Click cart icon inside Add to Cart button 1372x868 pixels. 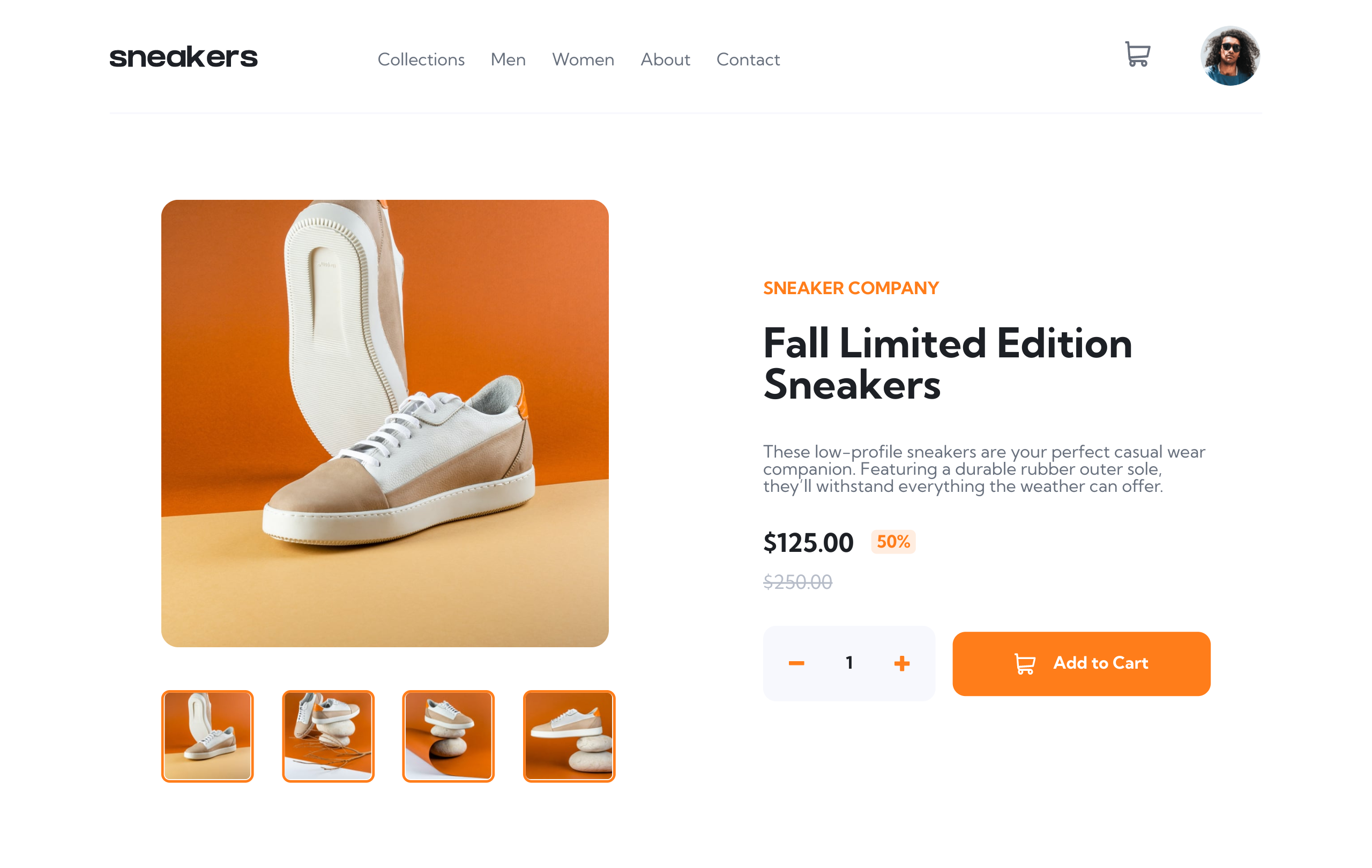tap(1024, 663)
